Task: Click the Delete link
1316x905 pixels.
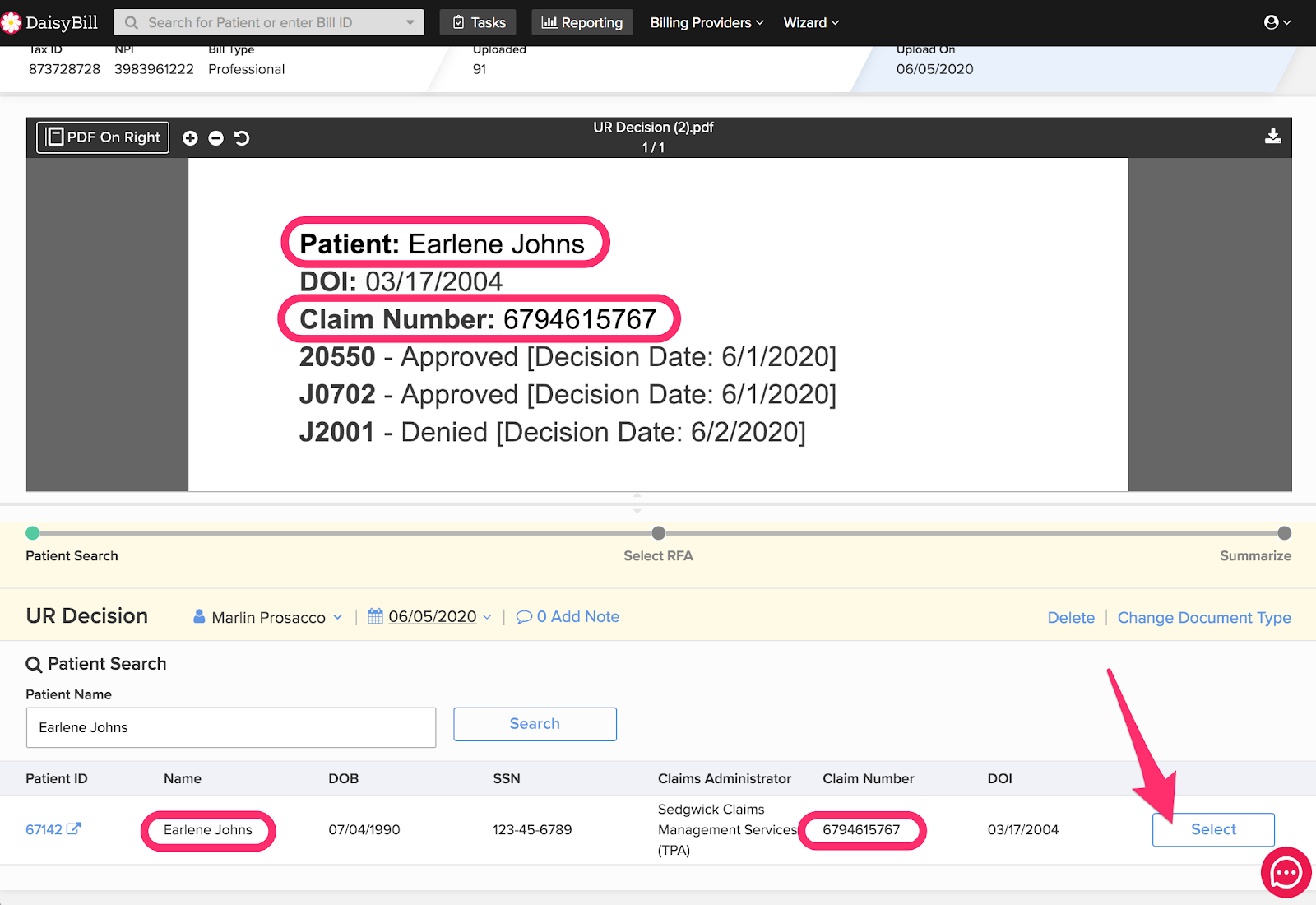Action: coord(1071,617)
